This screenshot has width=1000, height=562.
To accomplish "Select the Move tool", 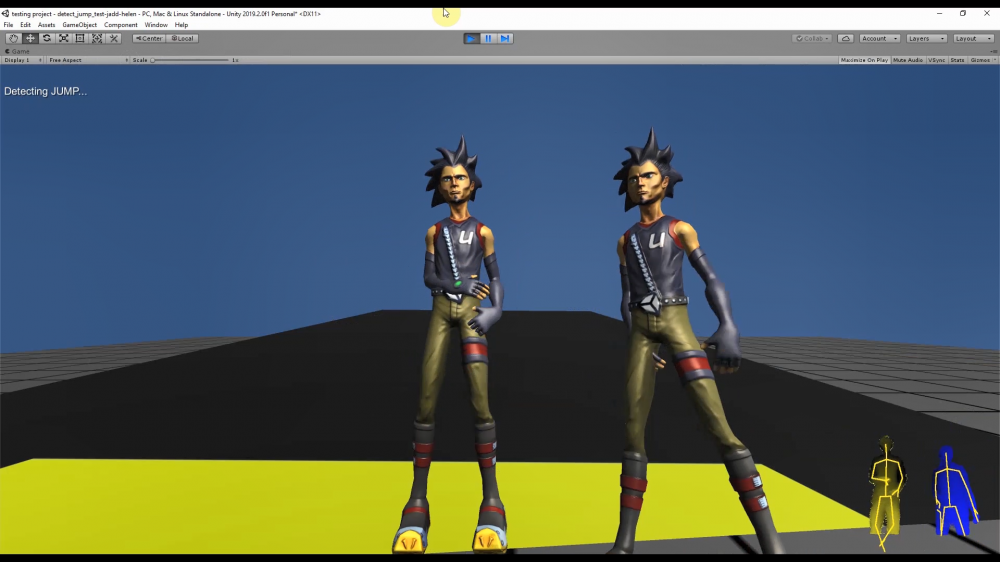I will (30, 38).
